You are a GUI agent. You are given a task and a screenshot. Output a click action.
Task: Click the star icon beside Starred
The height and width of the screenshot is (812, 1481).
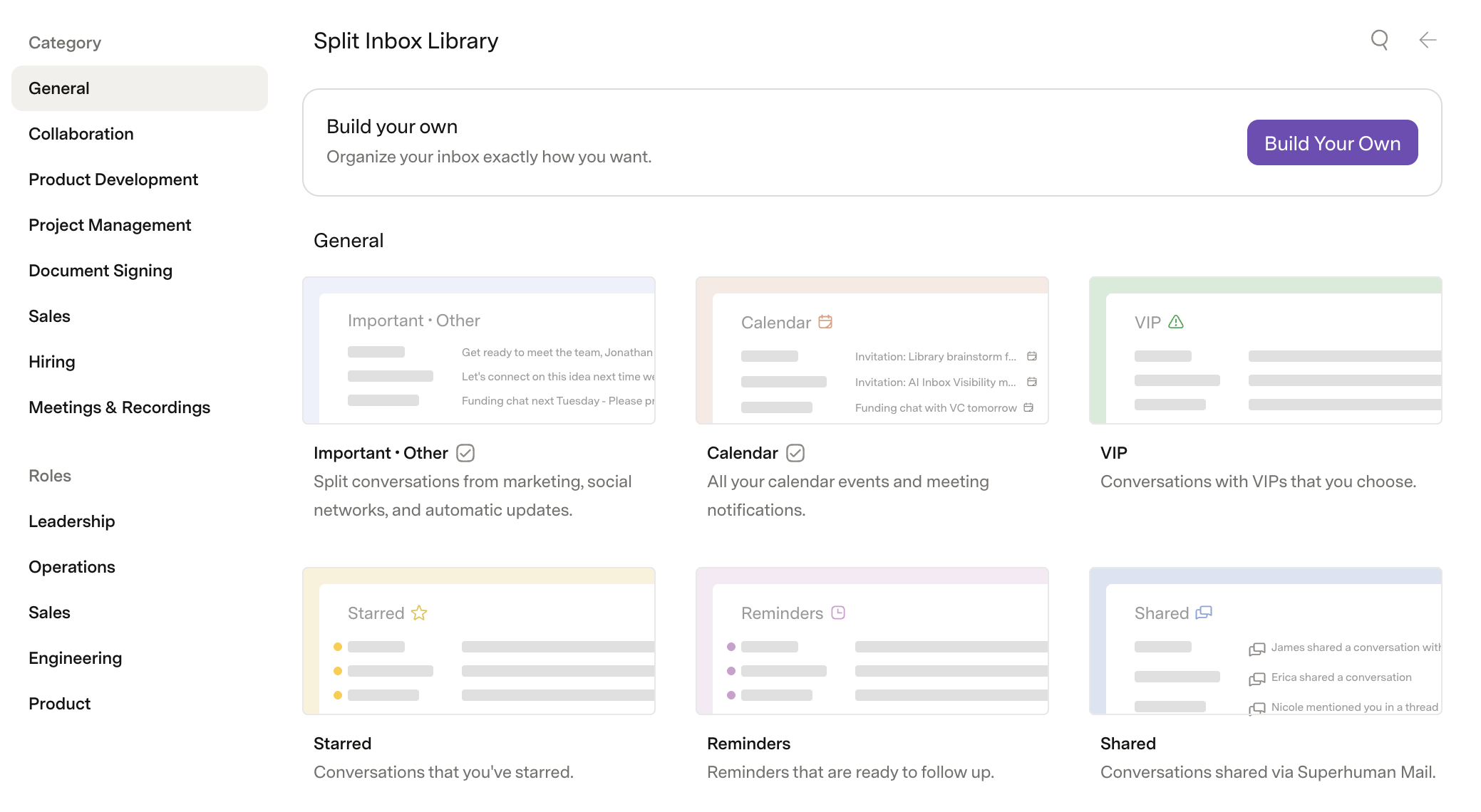tap(419, 613)
